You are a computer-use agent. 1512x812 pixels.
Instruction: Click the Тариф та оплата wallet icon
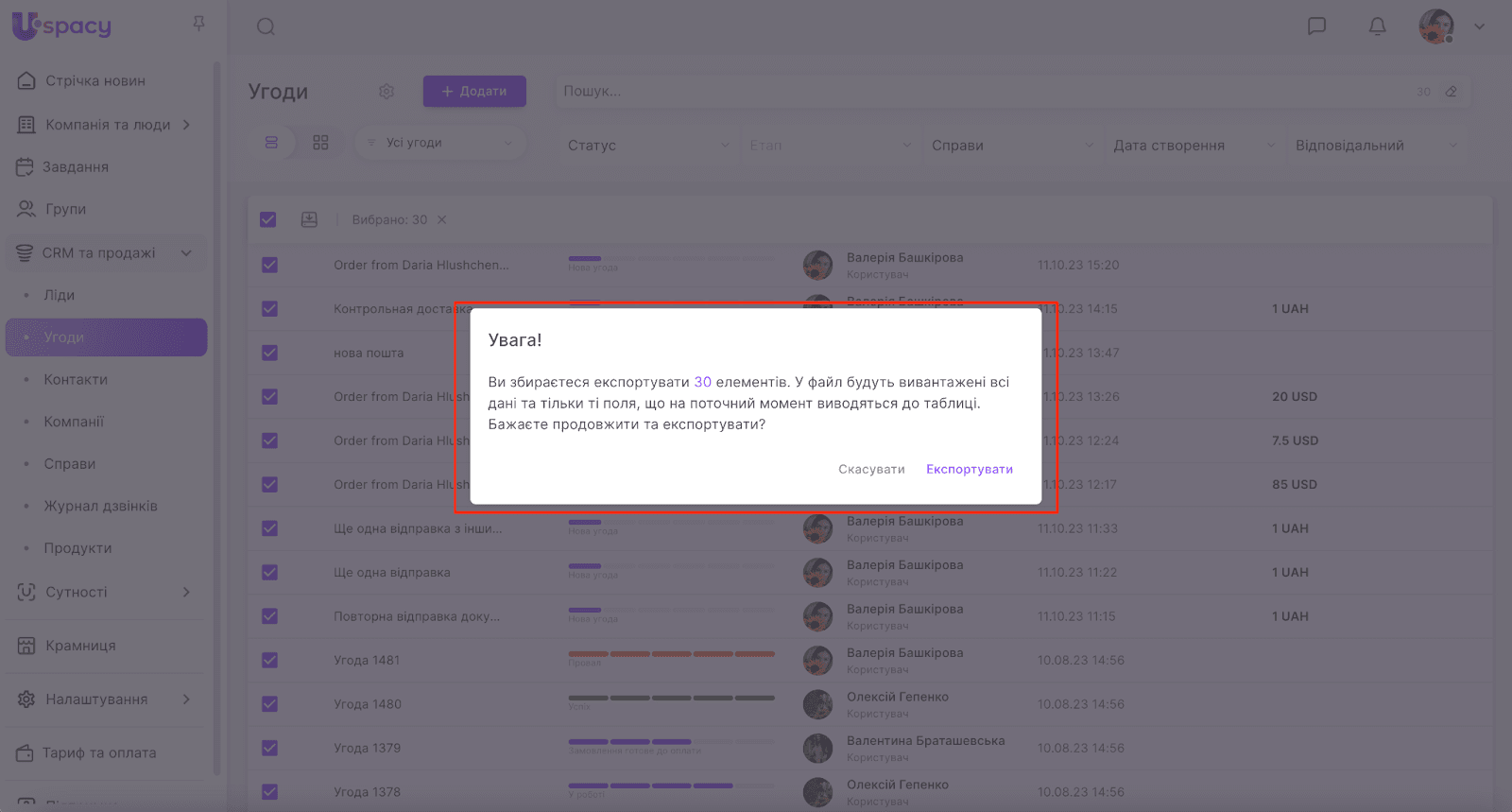25,753
